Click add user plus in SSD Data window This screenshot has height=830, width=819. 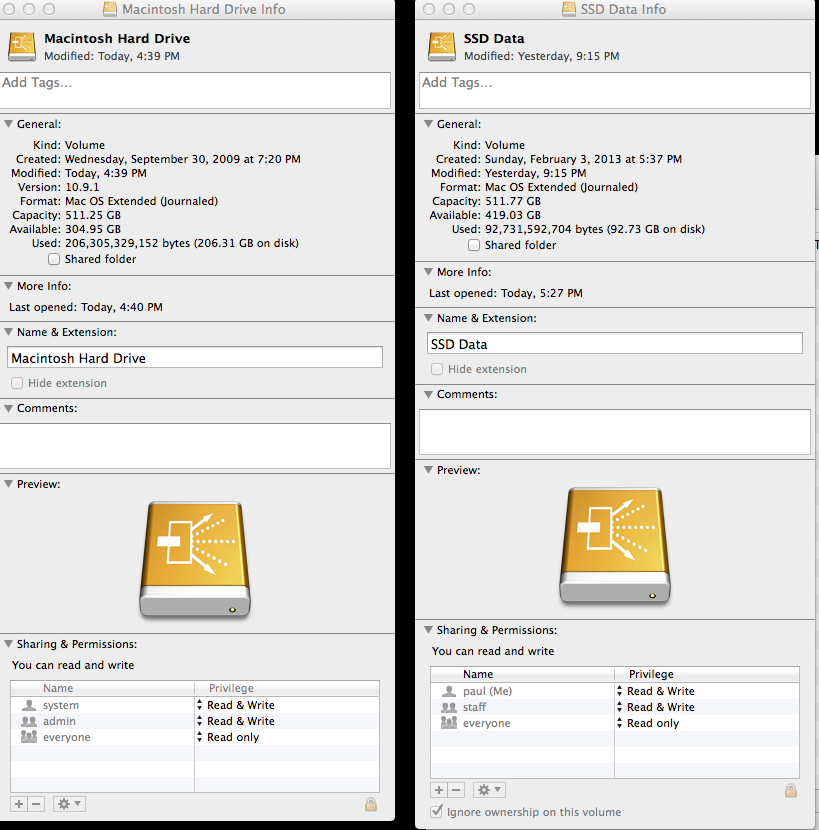tap(439, 790)
